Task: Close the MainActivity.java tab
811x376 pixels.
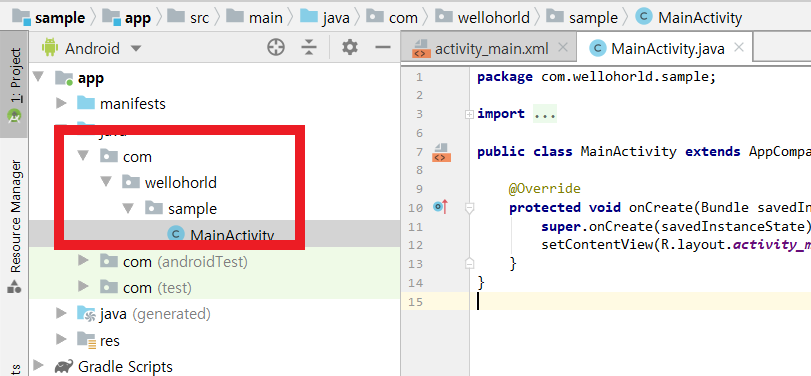Action: [x=739, y=48]
